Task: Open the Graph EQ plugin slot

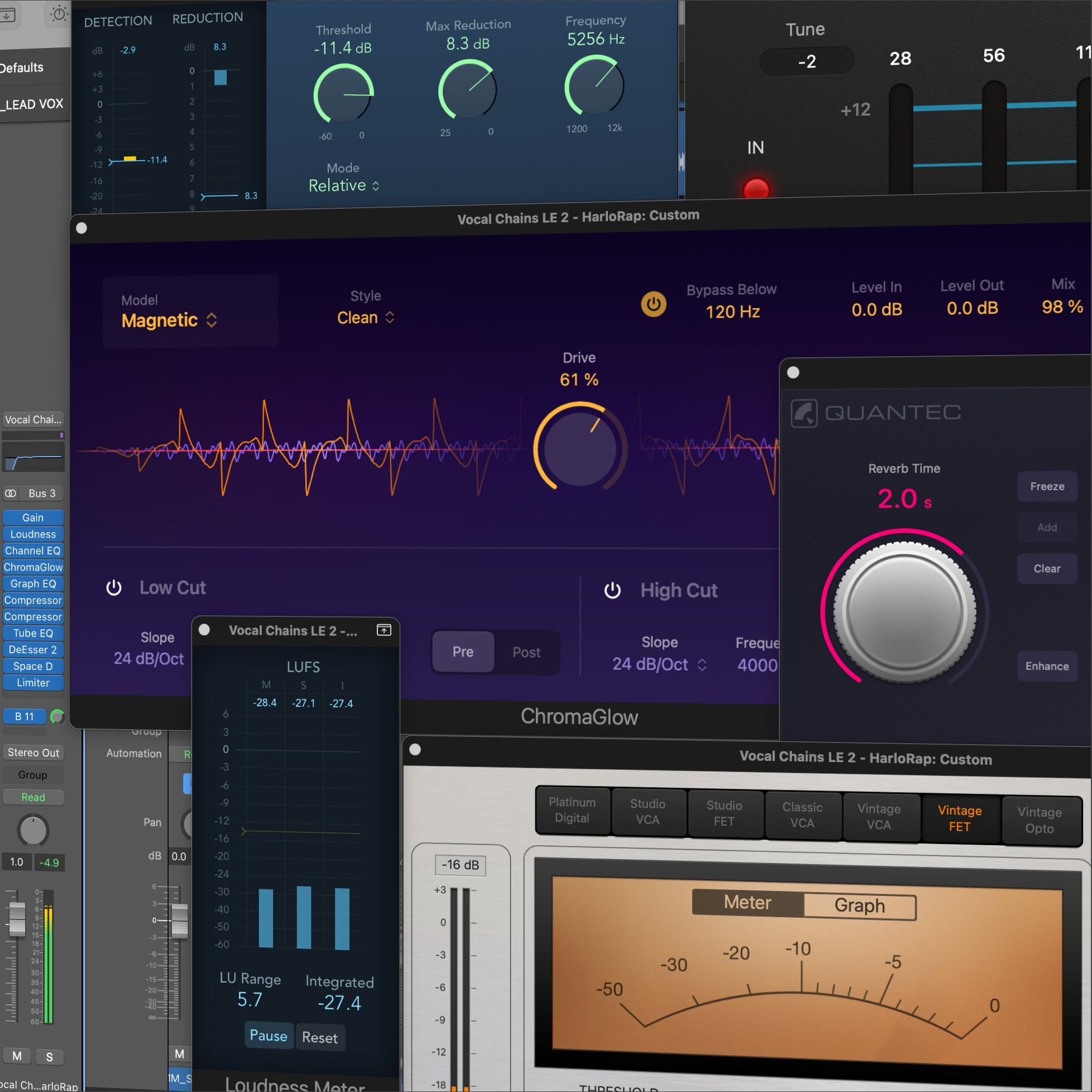Action: 33,583
